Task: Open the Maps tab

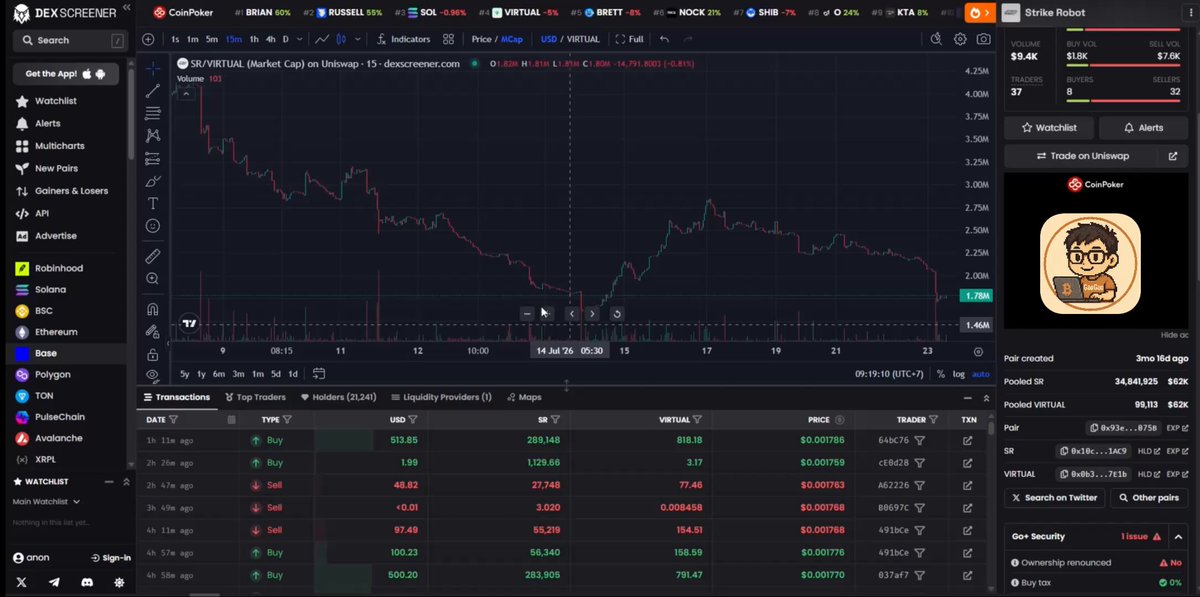Action: pos(523,397)
